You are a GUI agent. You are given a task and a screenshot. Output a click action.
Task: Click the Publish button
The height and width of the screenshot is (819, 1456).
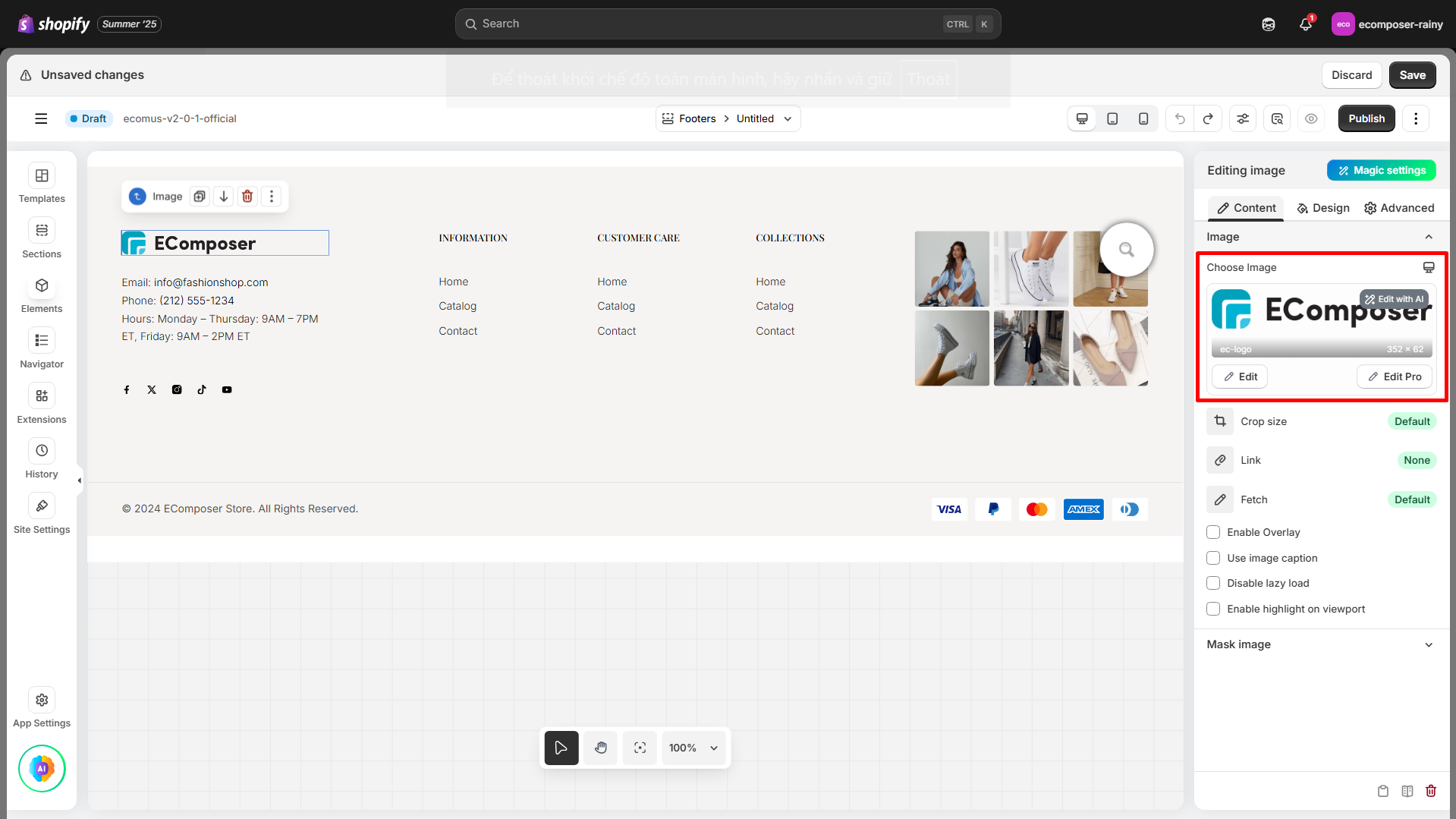[1366, 118]
